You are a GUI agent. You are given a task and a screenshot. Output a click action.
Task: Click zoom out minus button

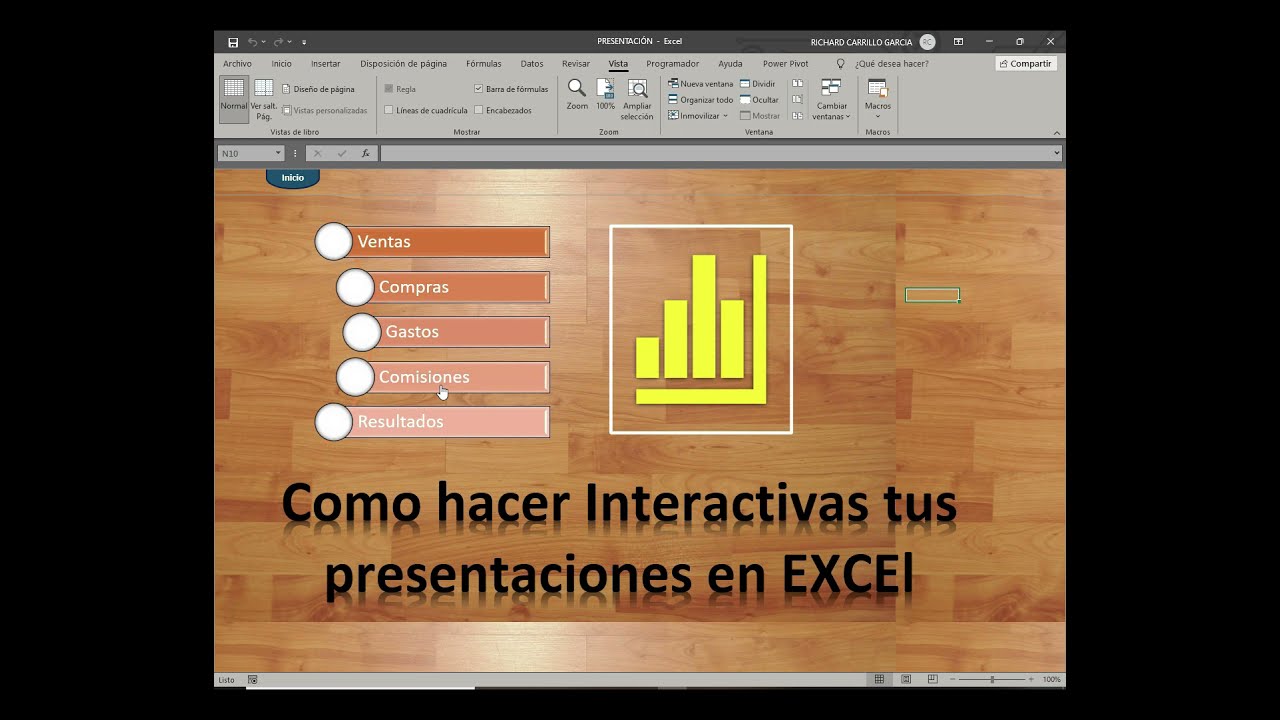953,679
